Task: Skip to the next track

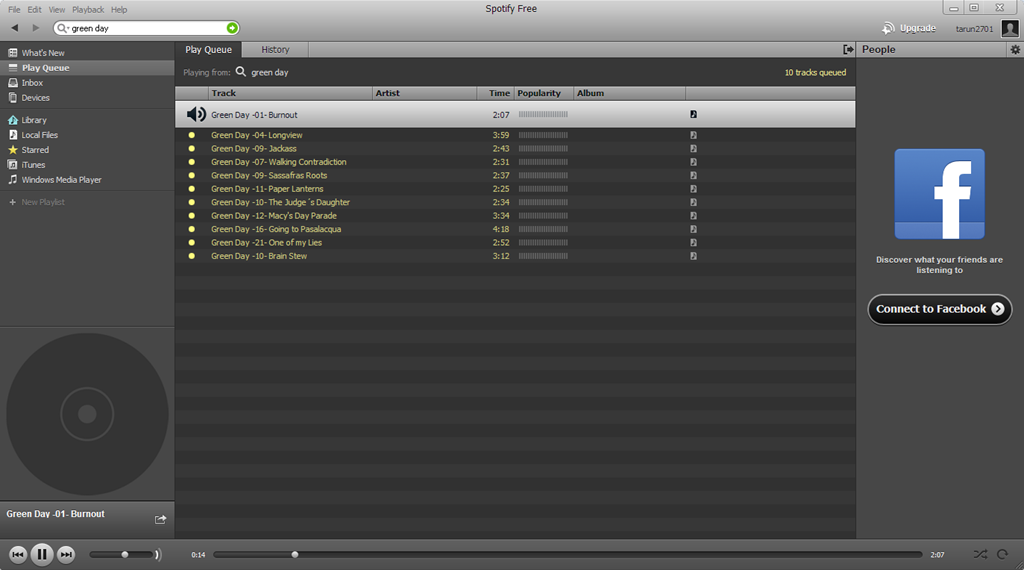Action: 66,554
